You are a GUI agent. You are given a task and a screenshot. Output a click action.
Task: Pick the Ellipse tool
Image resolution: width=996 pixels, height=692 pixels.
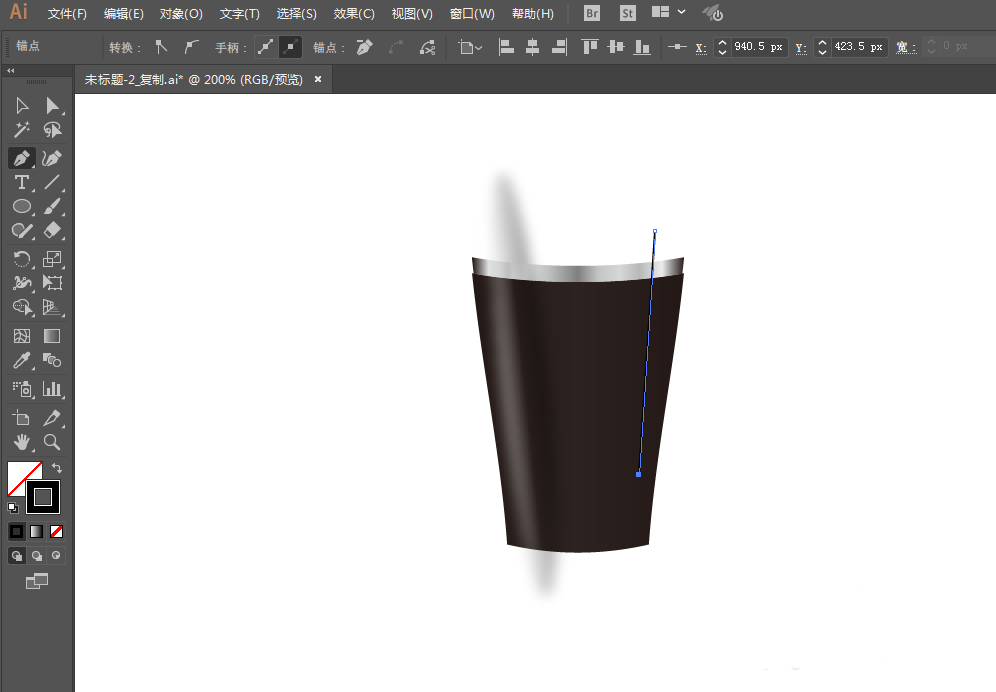22,207
